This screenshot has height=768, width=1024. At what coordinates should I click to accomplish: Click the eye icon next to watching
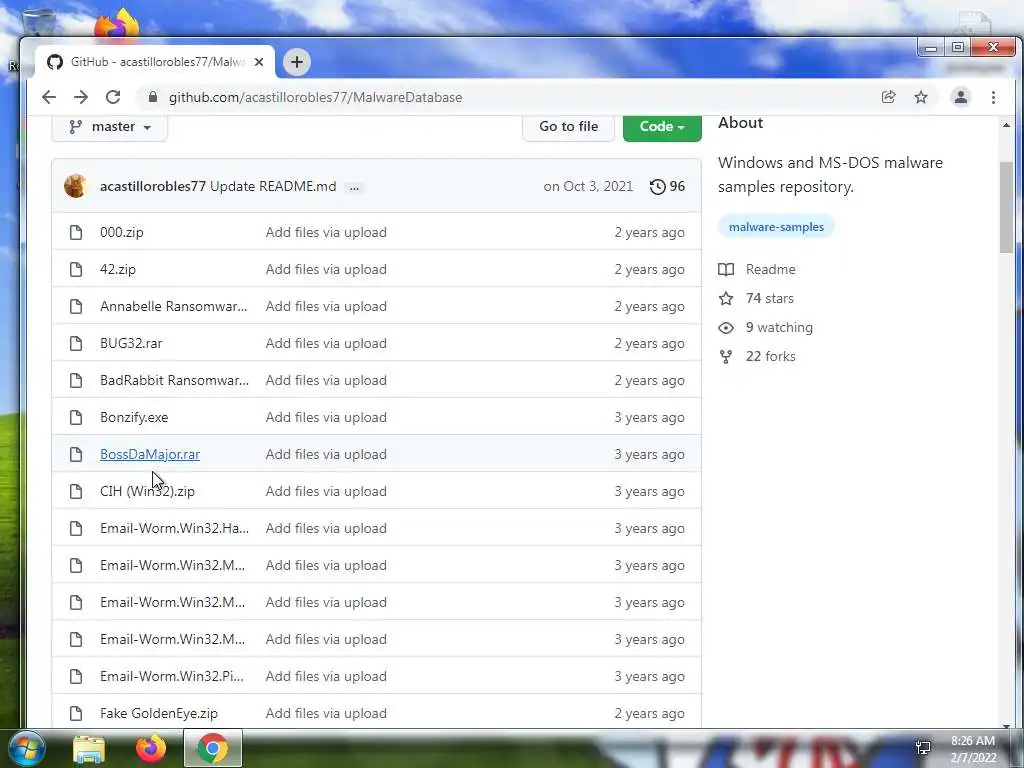pyautogui.click(x=726, y=328)
